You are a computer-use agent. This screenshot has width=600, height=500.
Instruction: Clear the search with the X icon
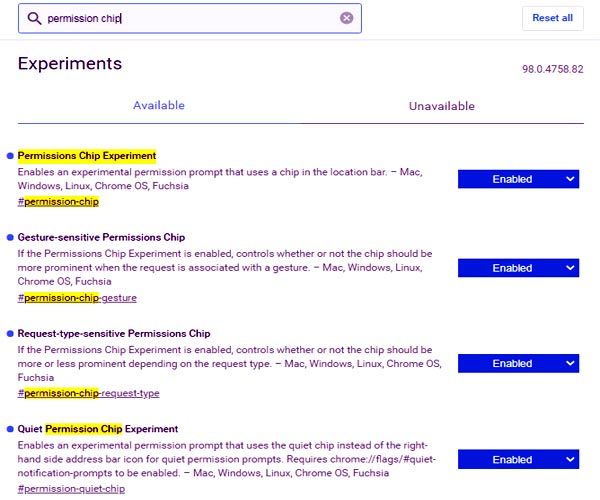coord(347,18)
